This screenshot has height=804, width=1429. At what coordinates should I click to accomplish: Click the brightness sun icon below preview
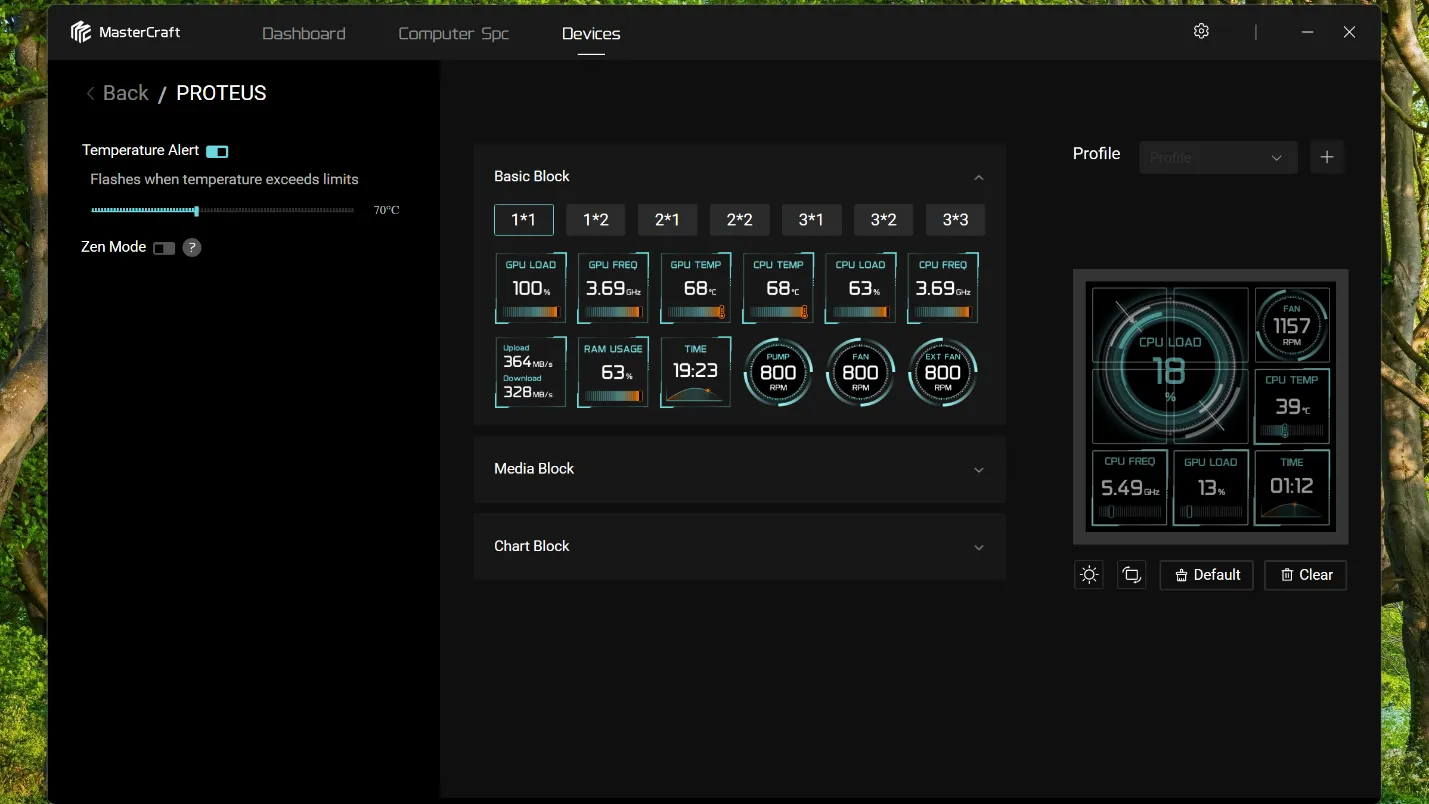[x=1089, y=575]
